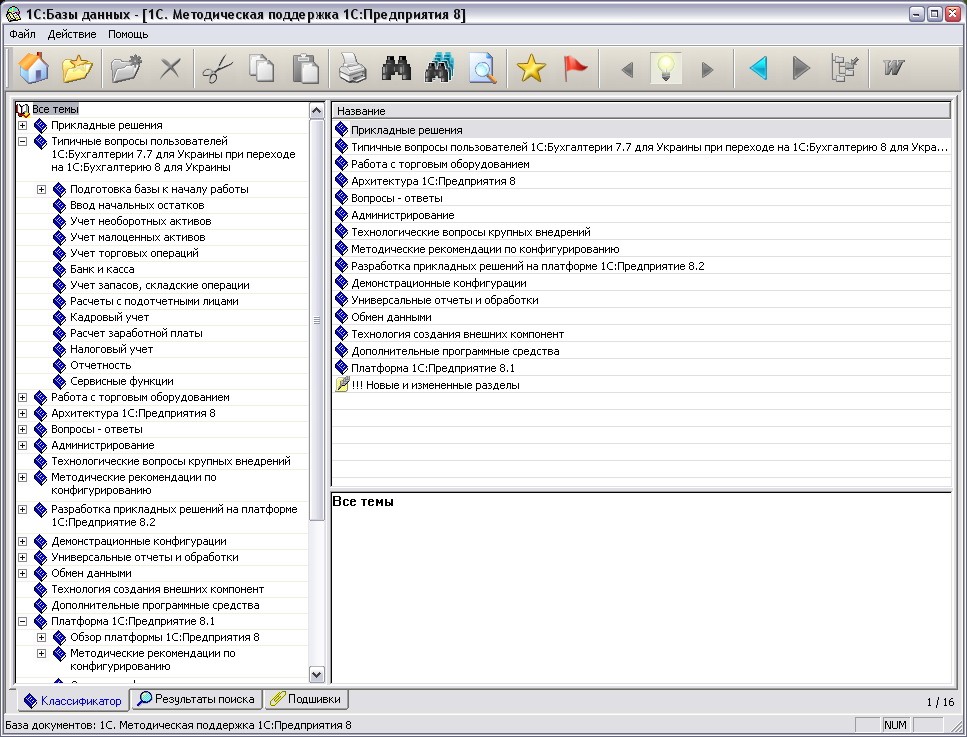Expand Обзор платформы 1С:Предприятия 8 node
The width and height of the screenshot is (967, 737).
pos(41,638)
